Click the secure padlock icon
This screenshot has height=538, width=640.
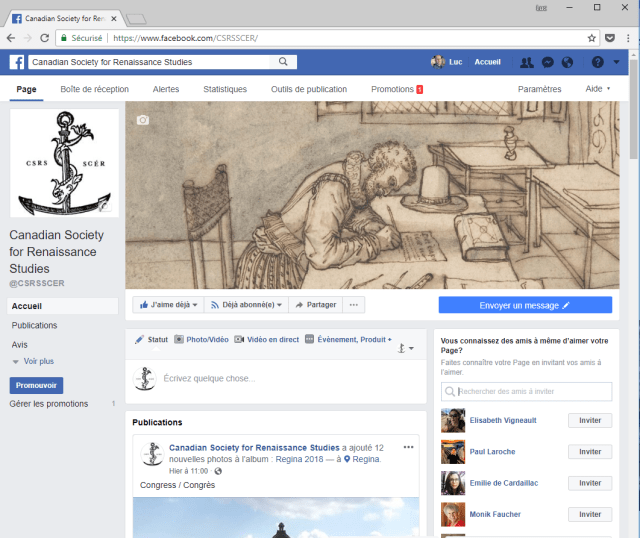(x=64, y=38)
